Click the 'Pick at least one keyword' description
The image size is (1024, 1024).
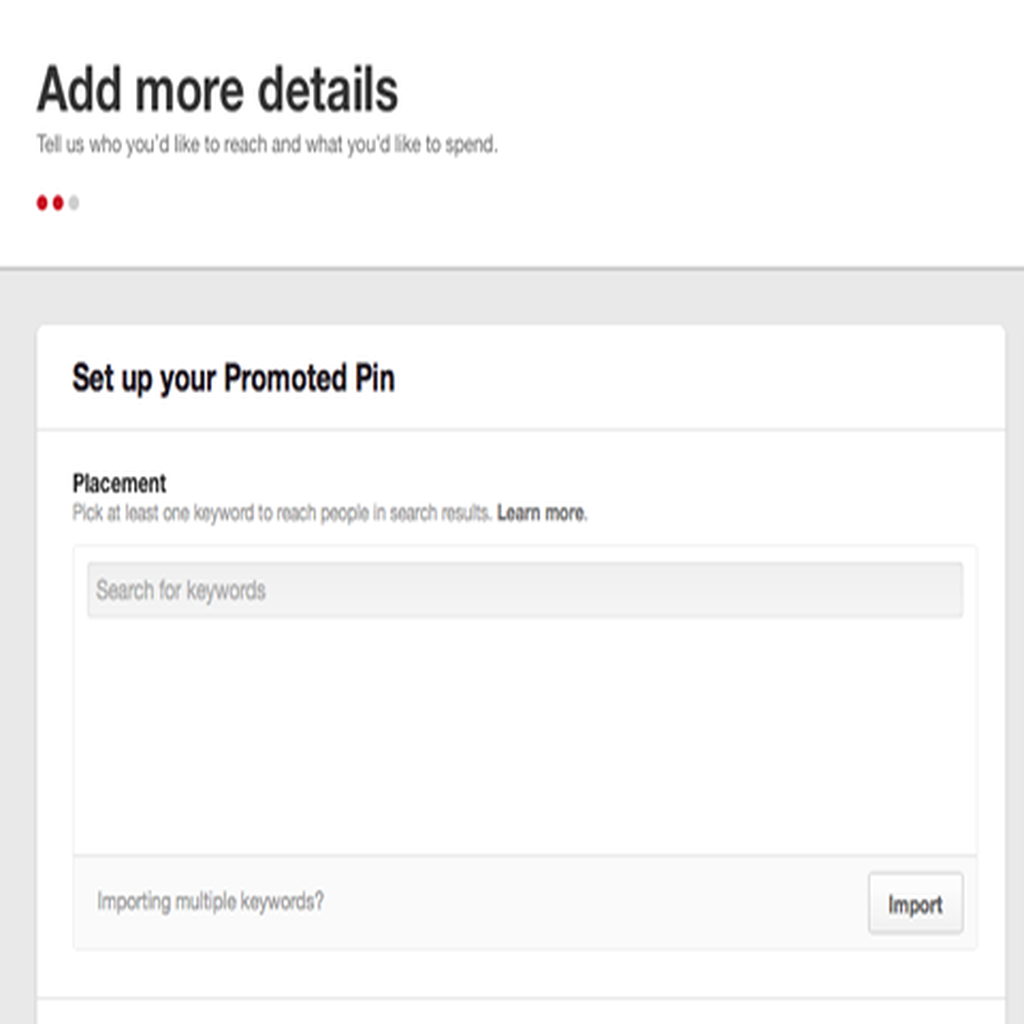281,513
